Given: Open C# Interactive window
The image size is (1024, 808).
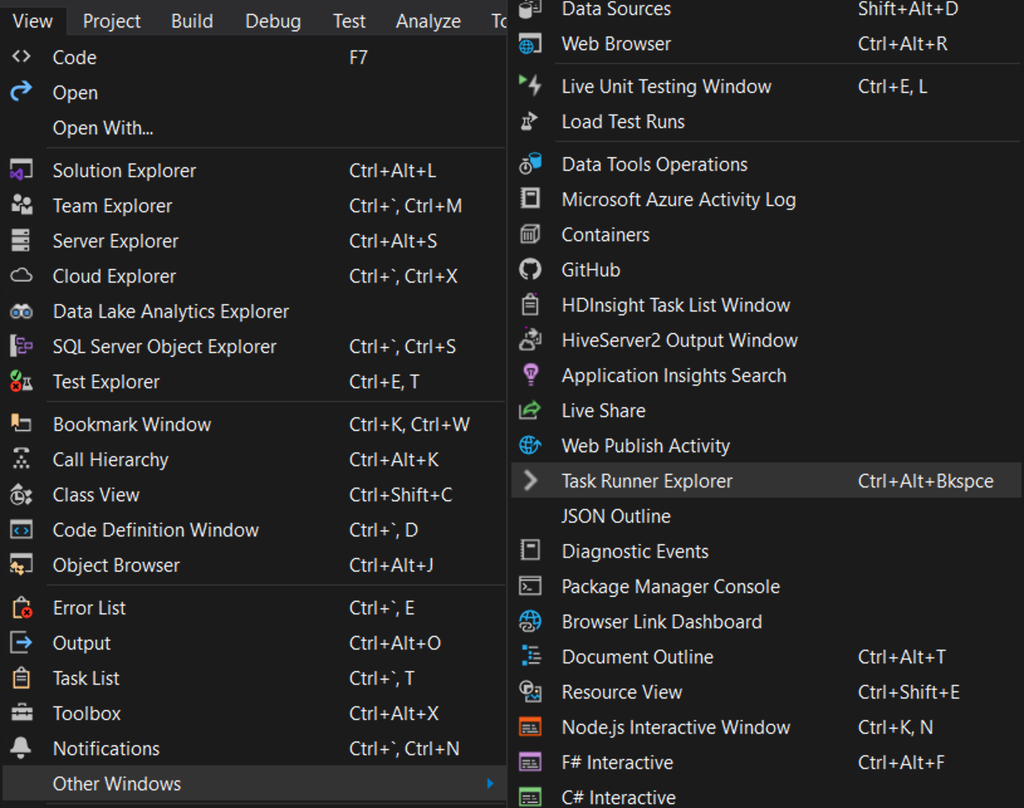Looking at the screenshot, I should tap(766, 796).
